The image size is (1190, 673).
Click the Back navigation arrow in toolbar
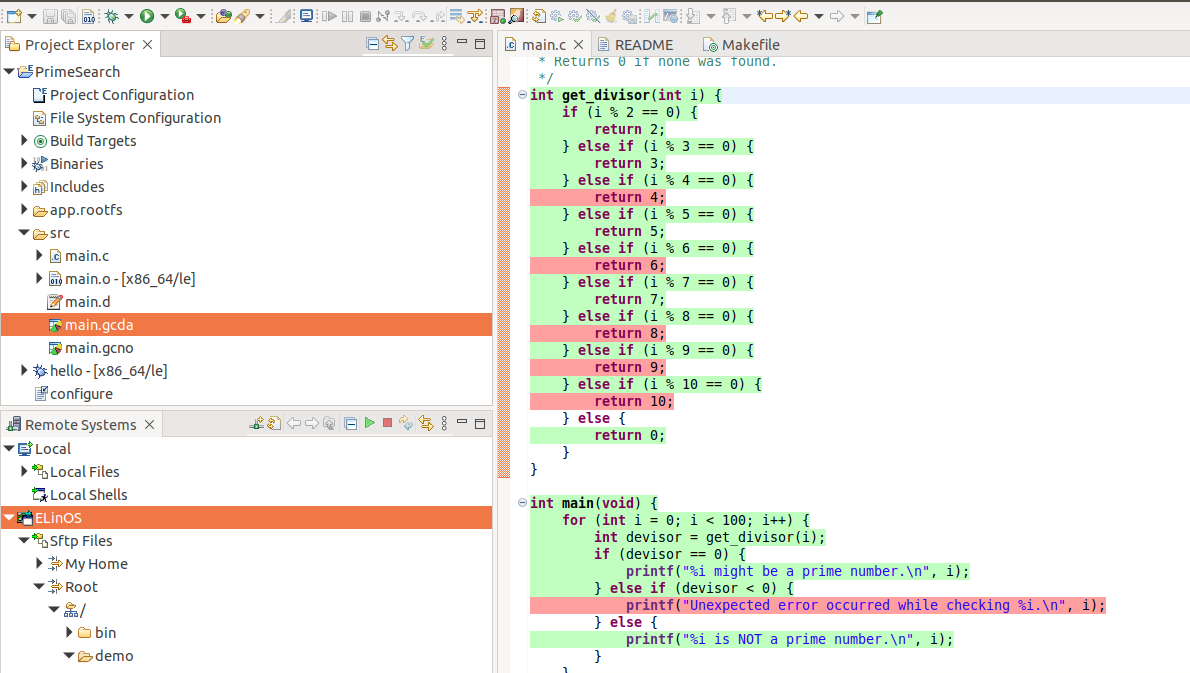click(801, 16)
